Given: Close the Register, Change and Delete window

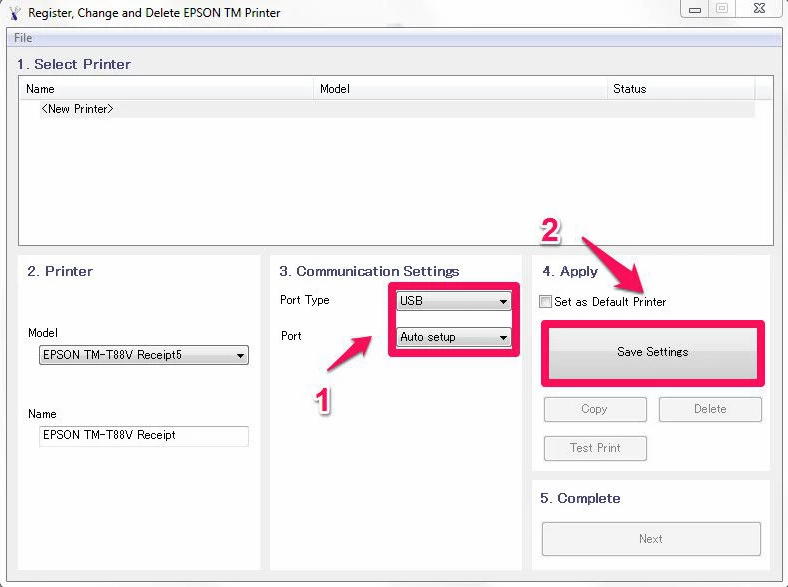Looking at the screenshot, I should tap(760, 9).
